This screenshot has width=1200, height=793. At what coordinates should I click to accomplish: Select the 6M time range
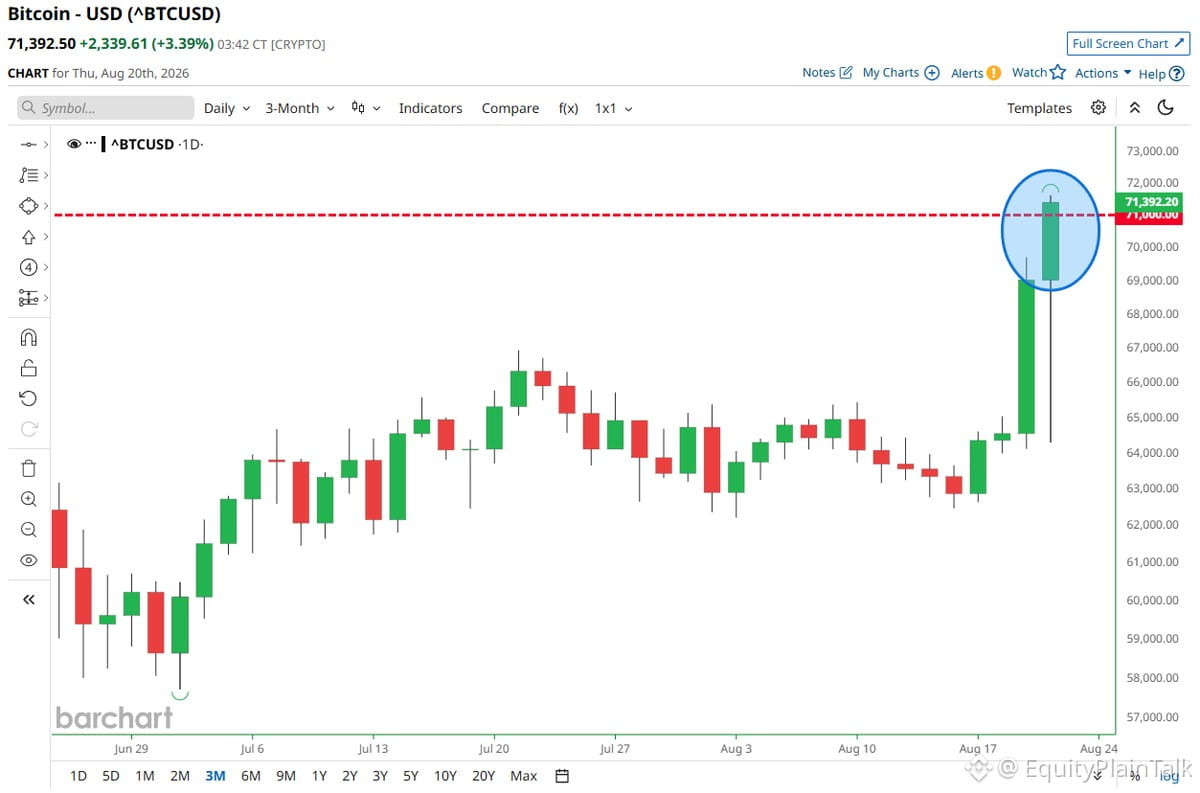pyautogui.click(x=251, y=776)
